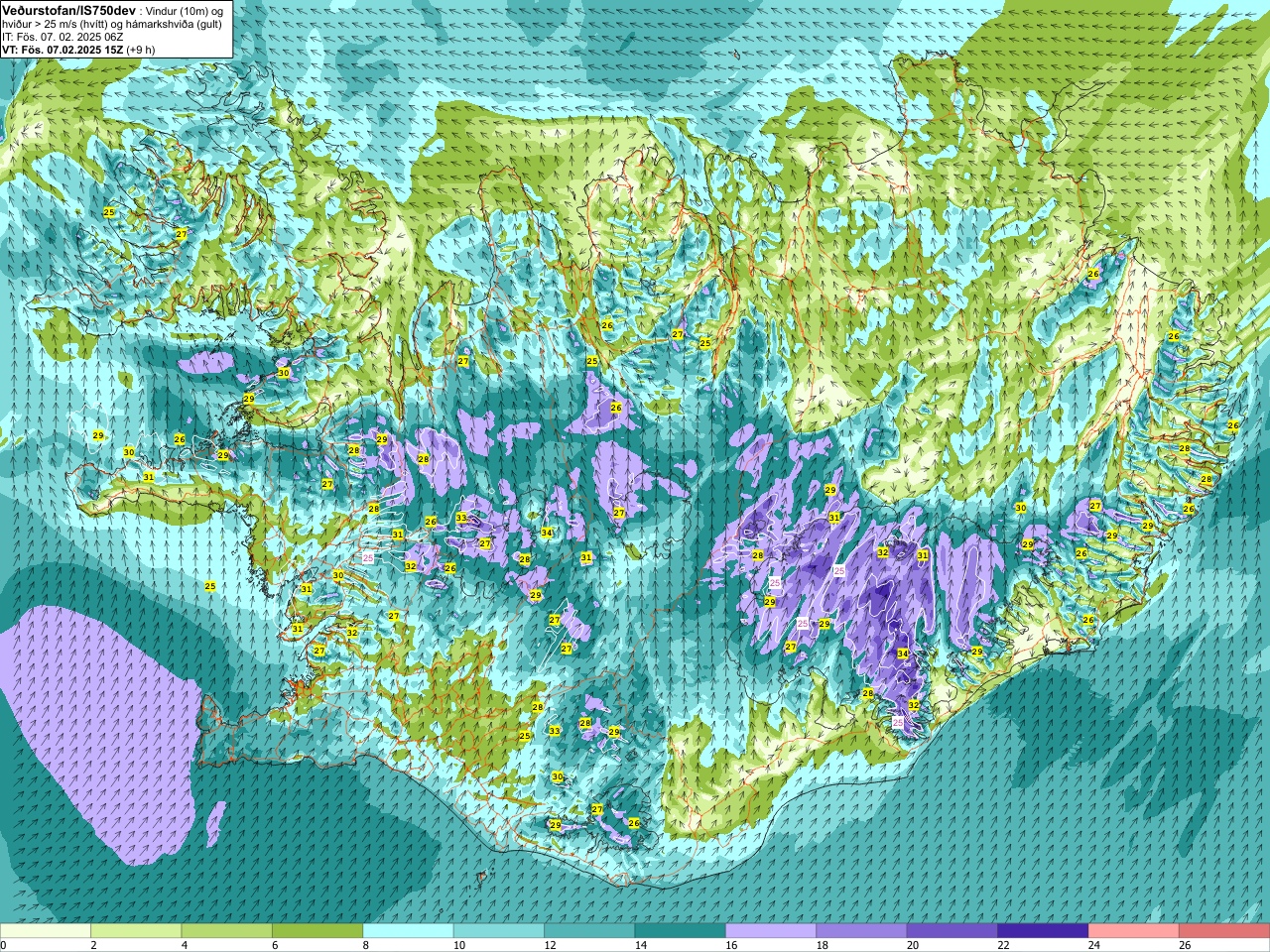Pick the green 4–6 m/s legend swatch
This screenshot has height=952, width=1270.
227,931
